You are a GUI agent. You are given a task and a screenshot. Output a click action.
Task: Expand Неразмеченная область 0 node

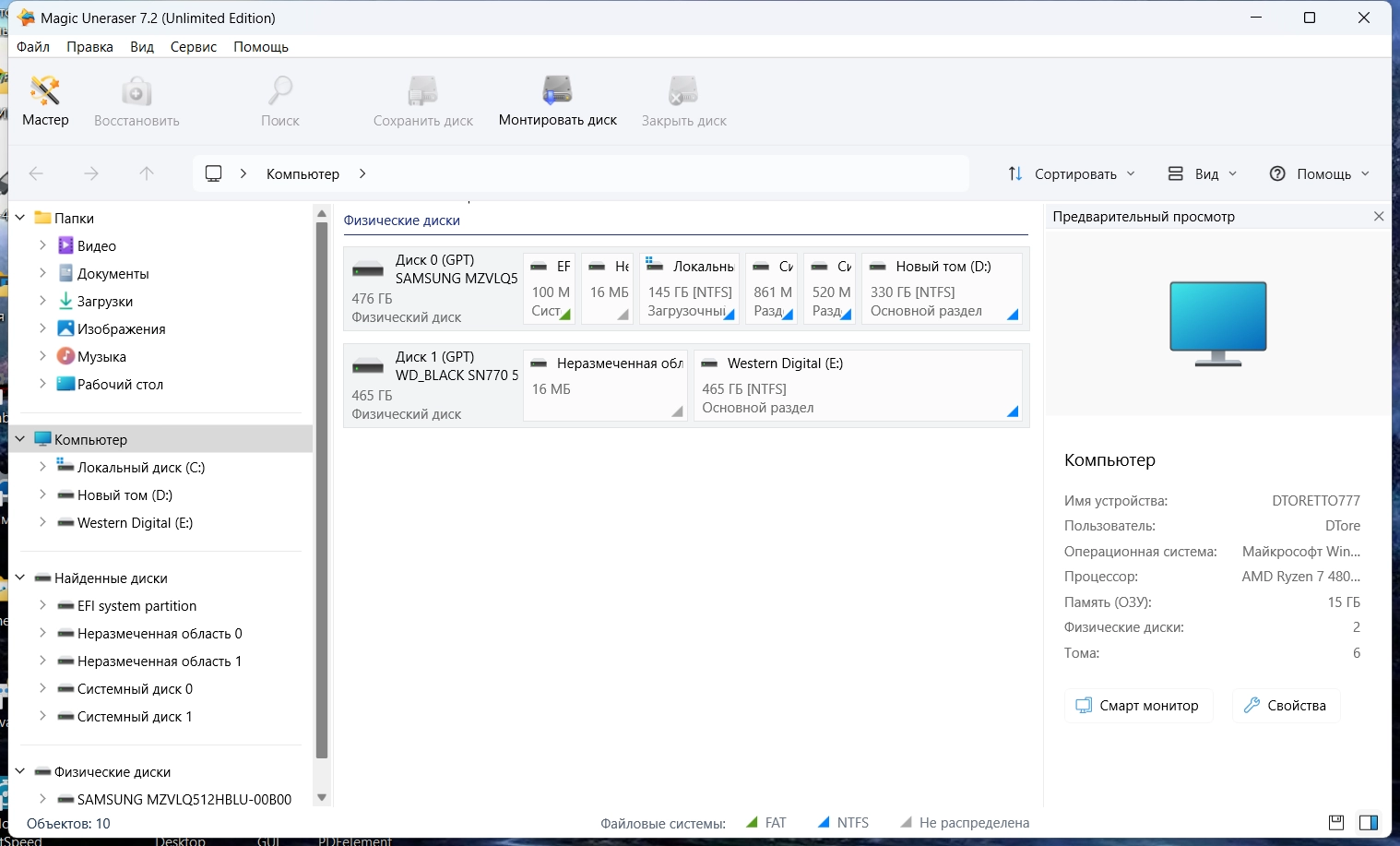point(42,633)
